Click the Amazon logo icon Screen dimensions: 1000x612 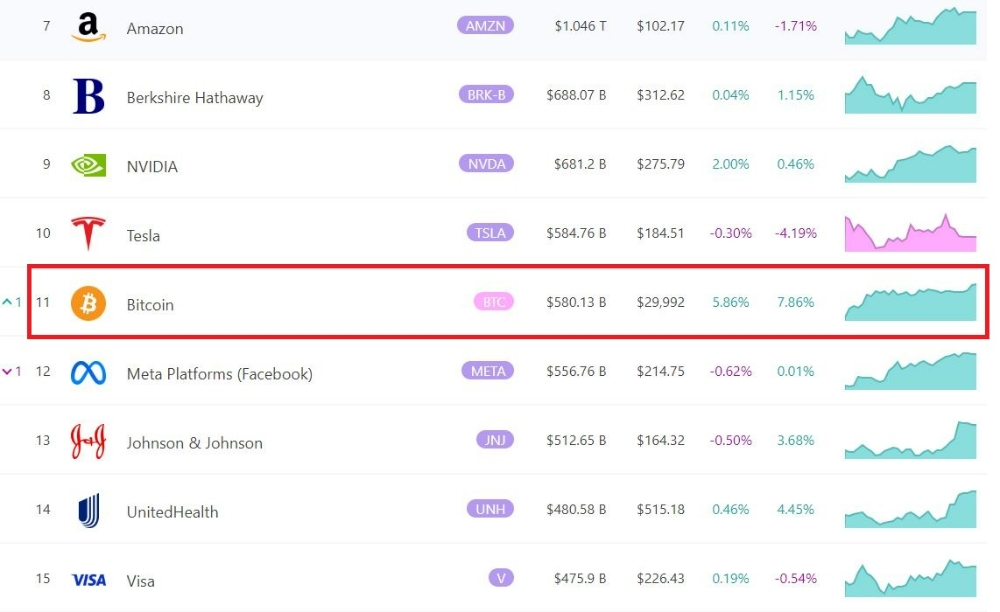tap(88, 27)
